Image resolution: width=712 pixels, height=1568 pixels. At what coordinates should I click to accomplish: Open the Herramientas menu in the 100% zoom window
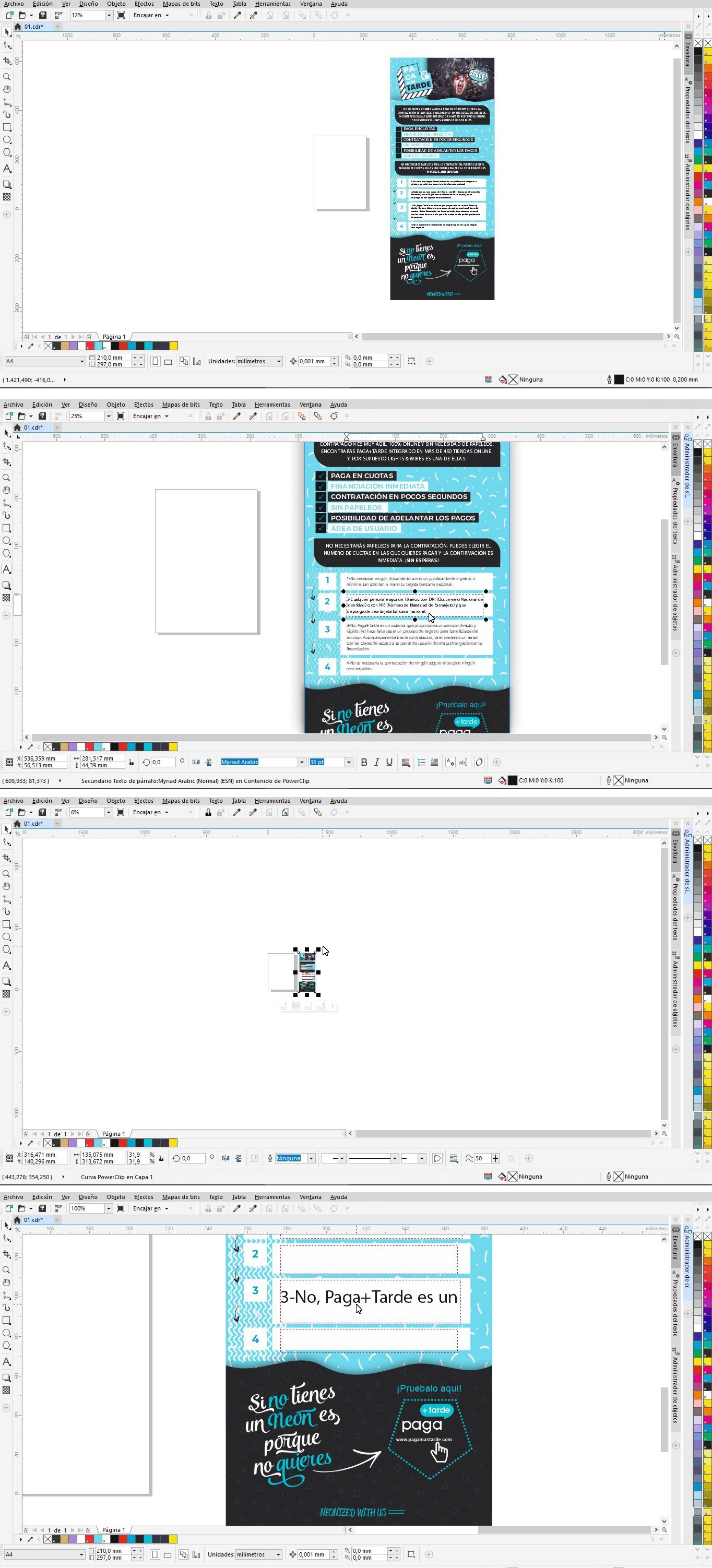click(x=272, y=1197)
